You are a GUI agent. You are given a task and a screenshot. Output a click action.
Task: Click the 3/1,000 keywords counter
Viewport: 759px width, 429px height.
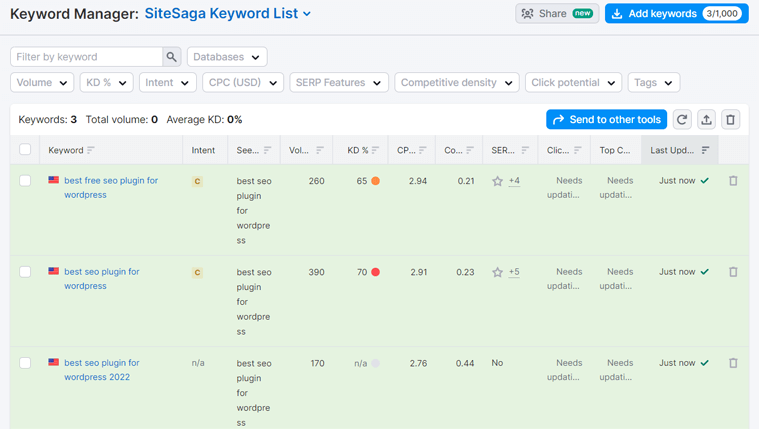(722, 14)
